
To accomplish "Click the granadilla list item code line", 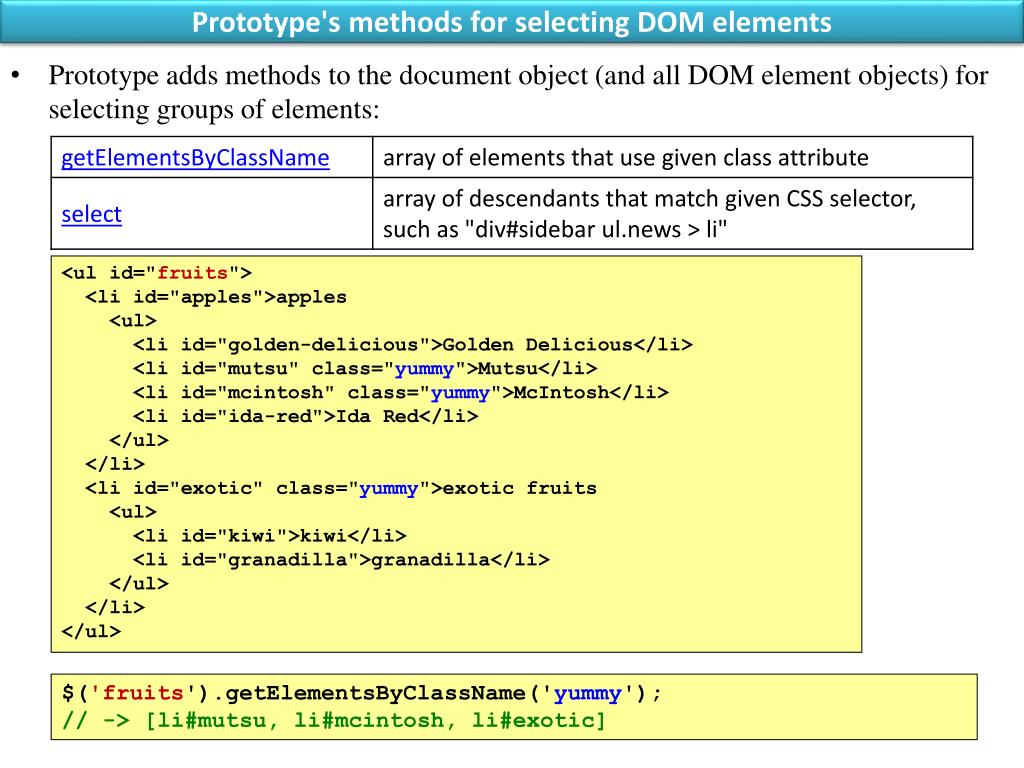I will click(342, 559).
